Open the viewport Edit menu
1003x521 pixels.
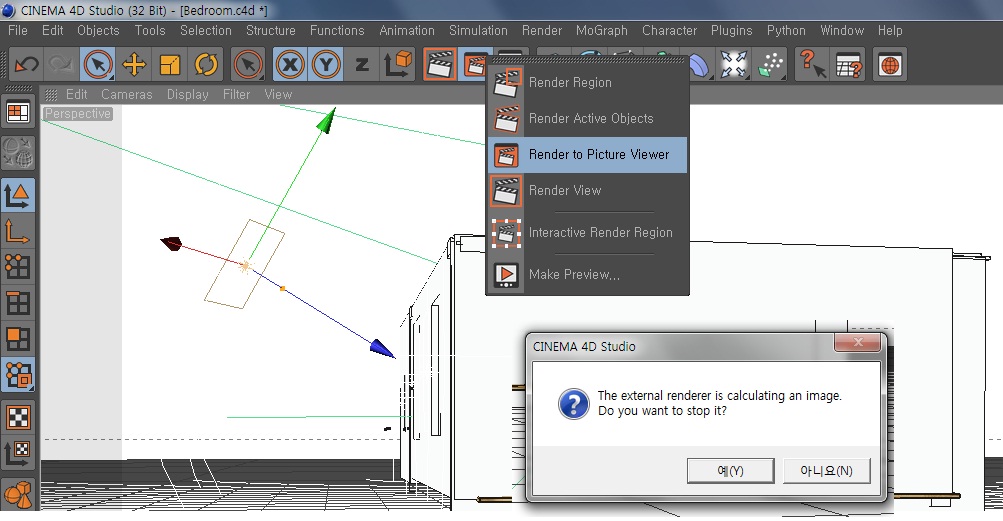[x=76, y=95]
